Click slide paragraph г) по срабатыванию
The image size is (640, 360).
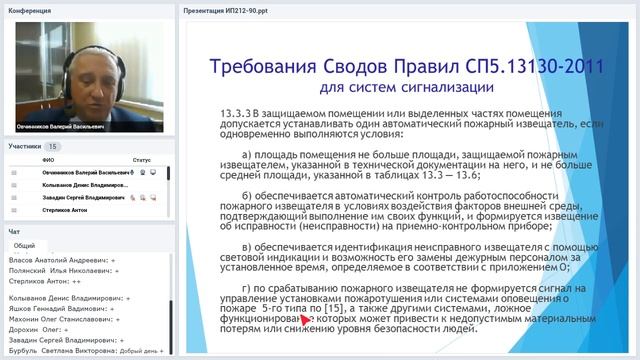408,309
